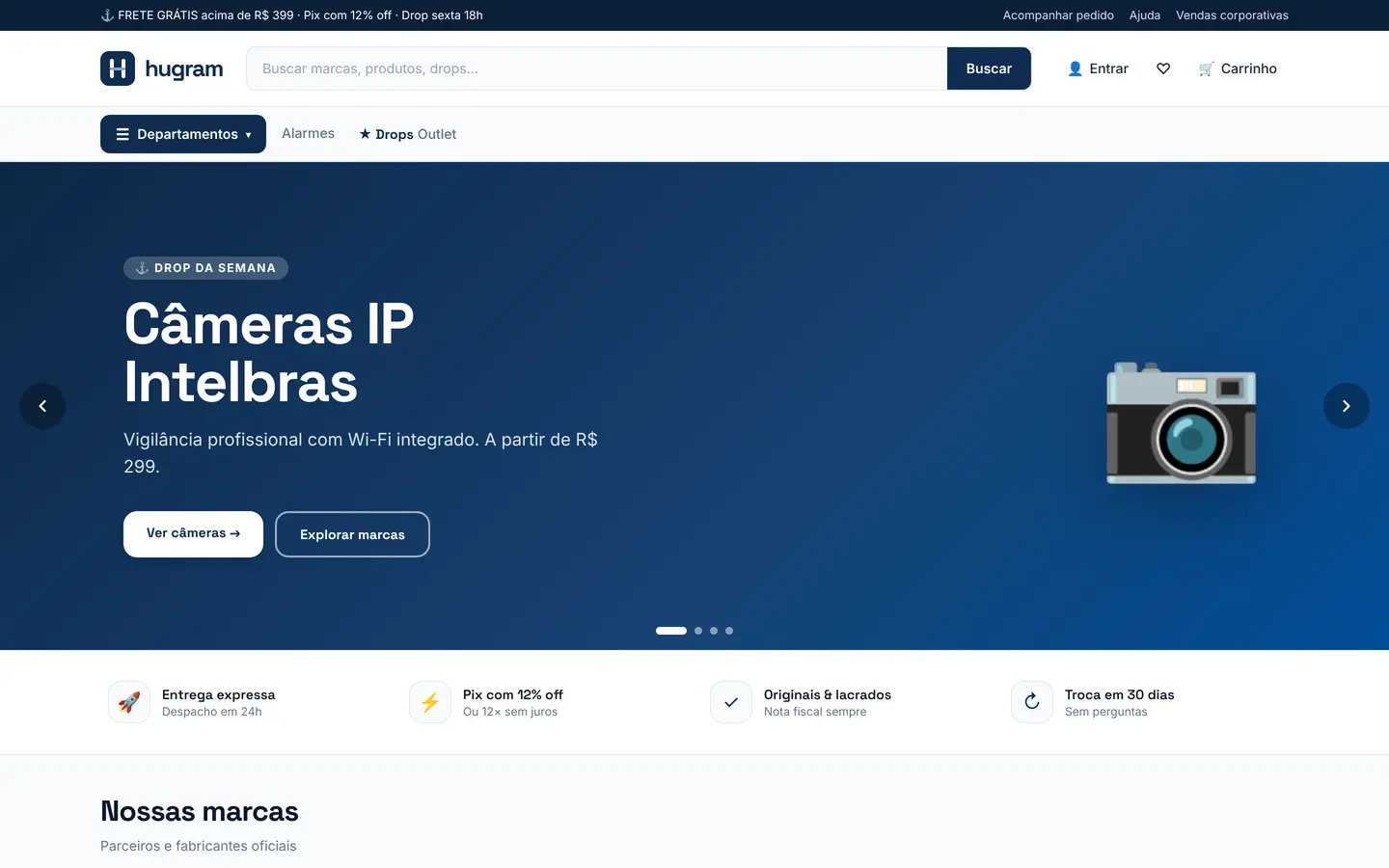Select the second carousel dot
The image size is (1389, 868).
click(x=698, y=631)
